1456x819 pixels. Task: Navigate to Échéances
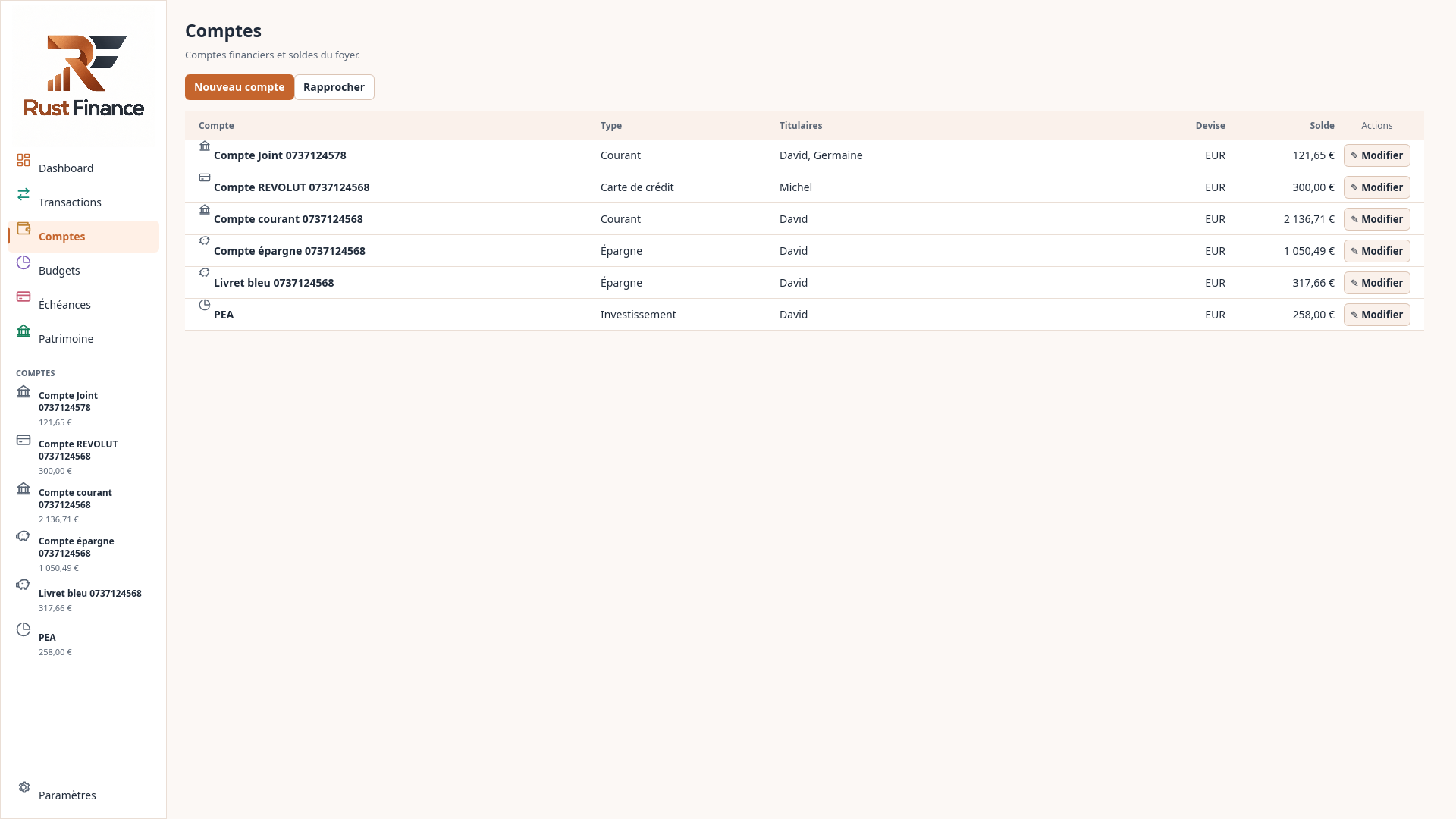(83, 305)
